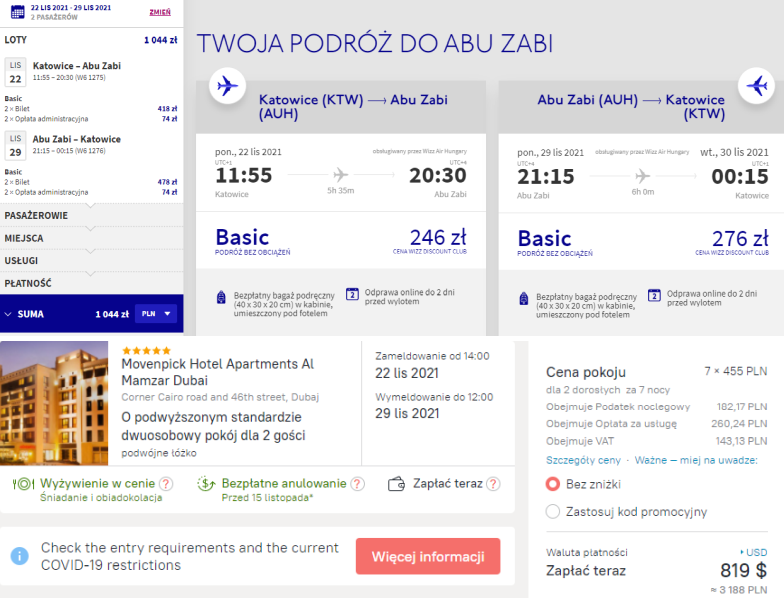Click the calendar icon beside travel dates

(x=18, y=12)
